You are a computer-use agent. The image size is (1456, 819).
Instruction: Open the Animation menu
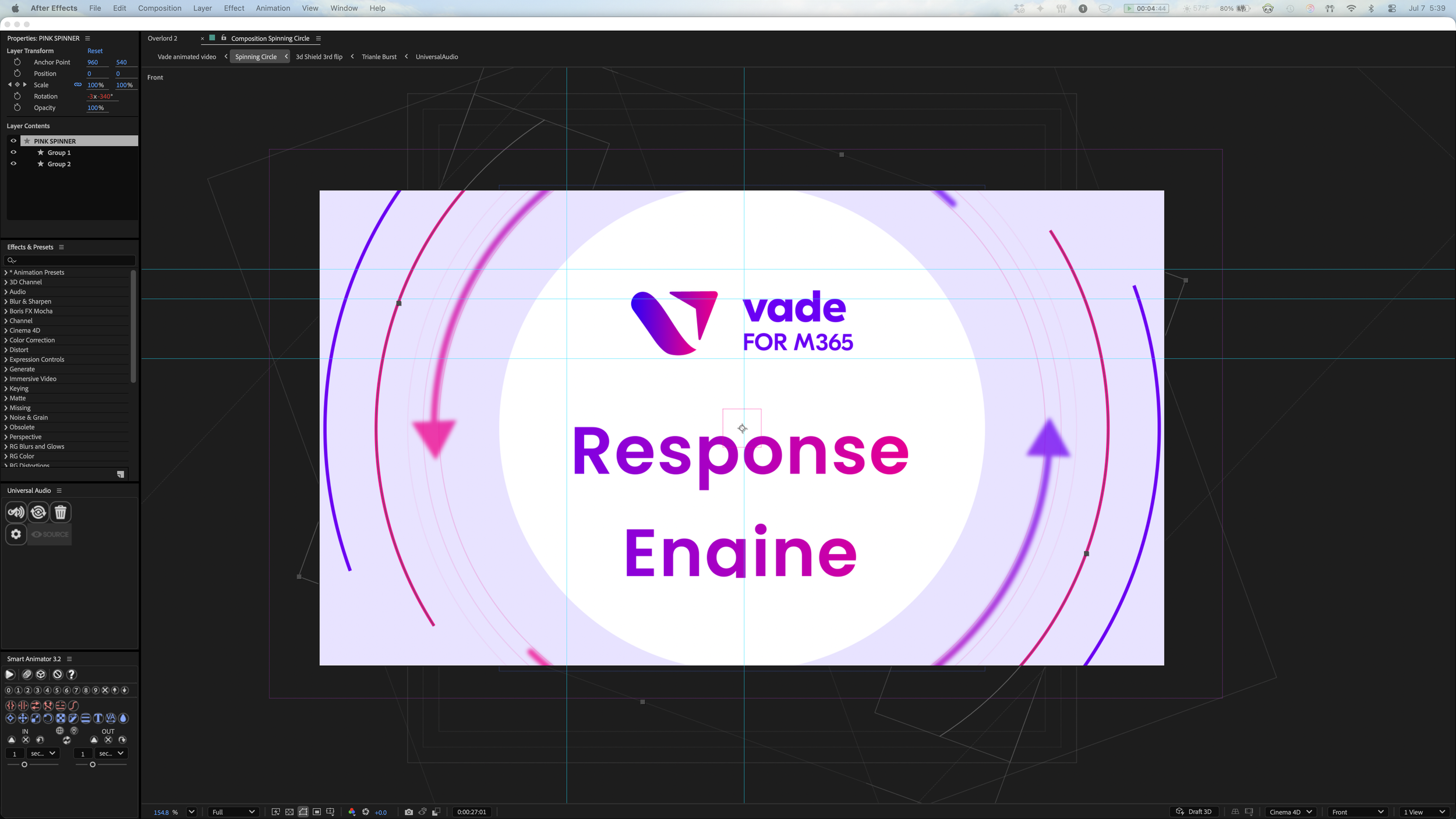(273, 8)
